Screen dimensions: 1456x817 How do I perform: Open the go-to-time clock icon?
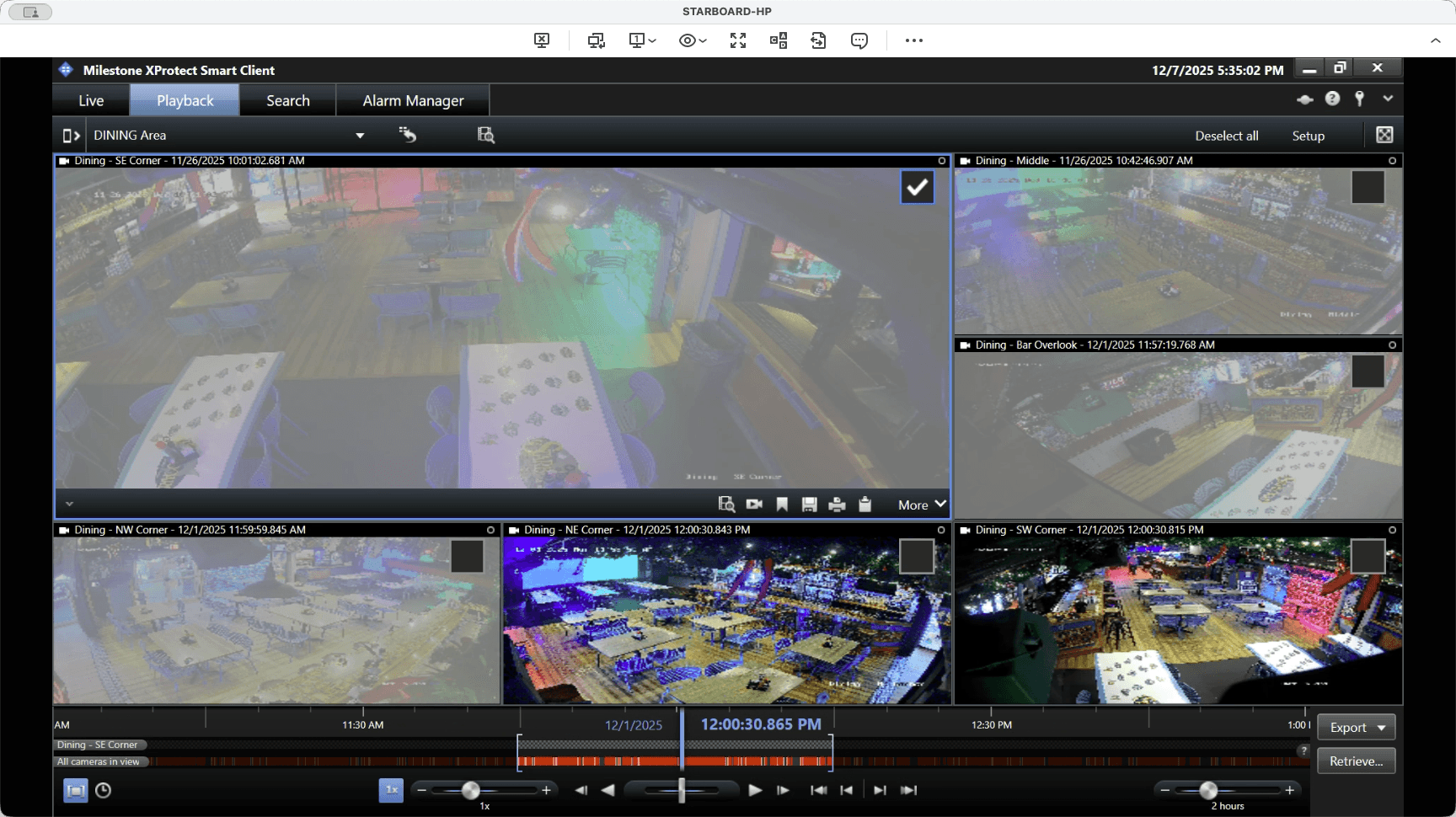click(x=103, y=790)
